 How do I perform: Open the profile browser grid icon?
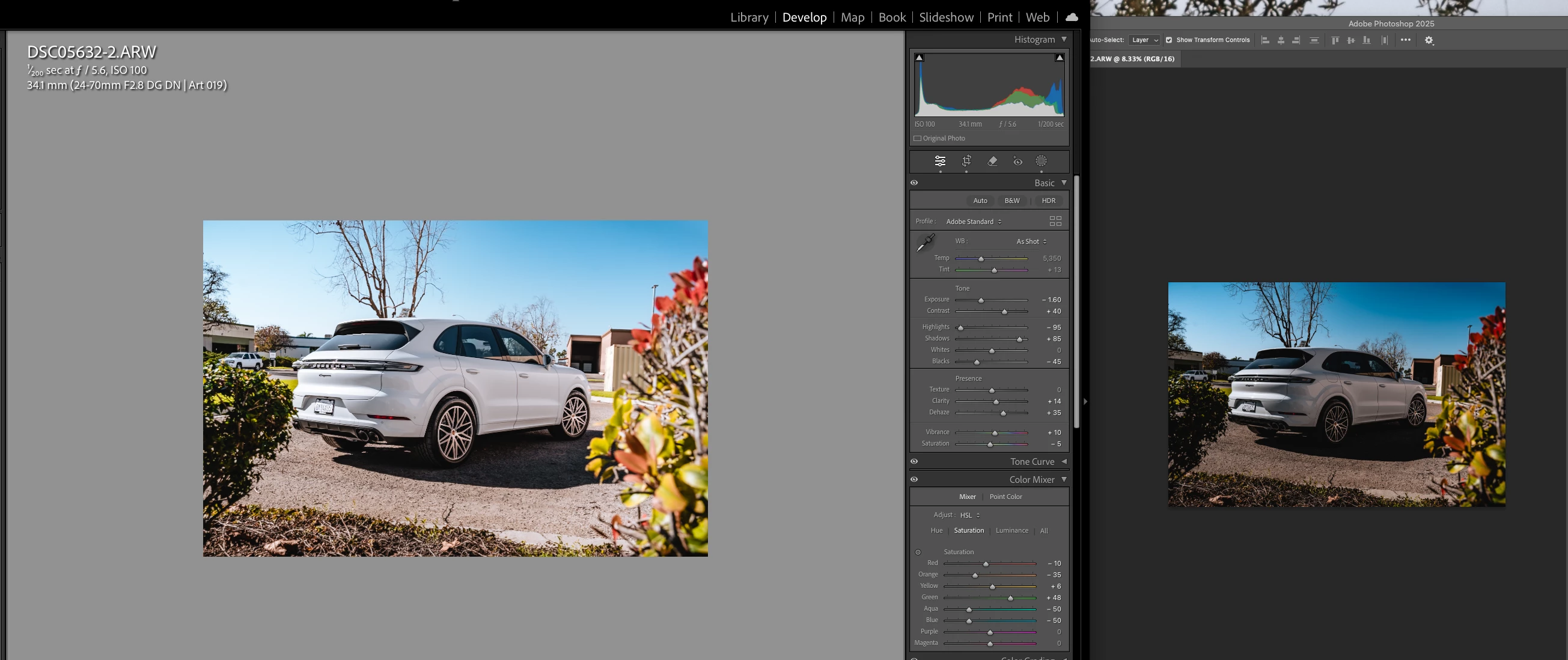[x=1055, y=221]
